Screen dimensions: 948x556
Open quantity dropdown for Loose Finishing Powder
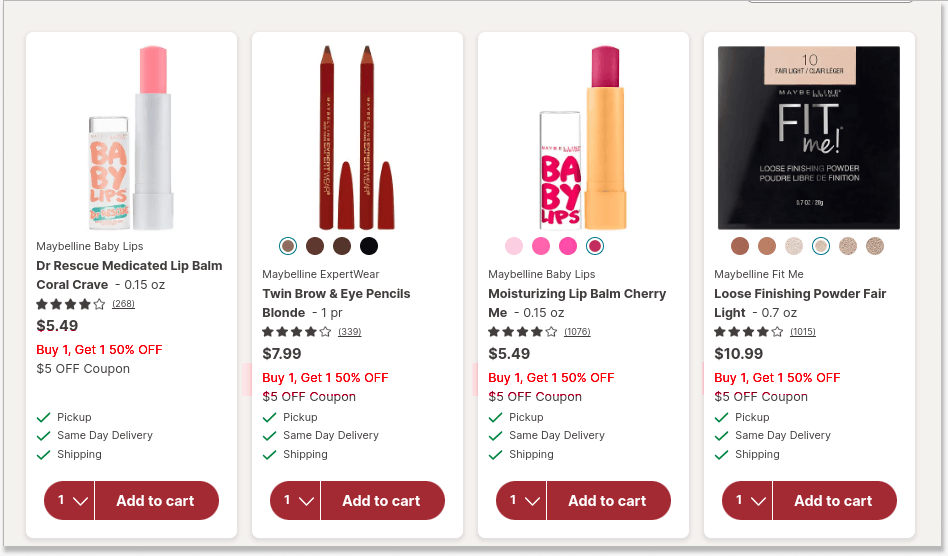pos(748,501)
